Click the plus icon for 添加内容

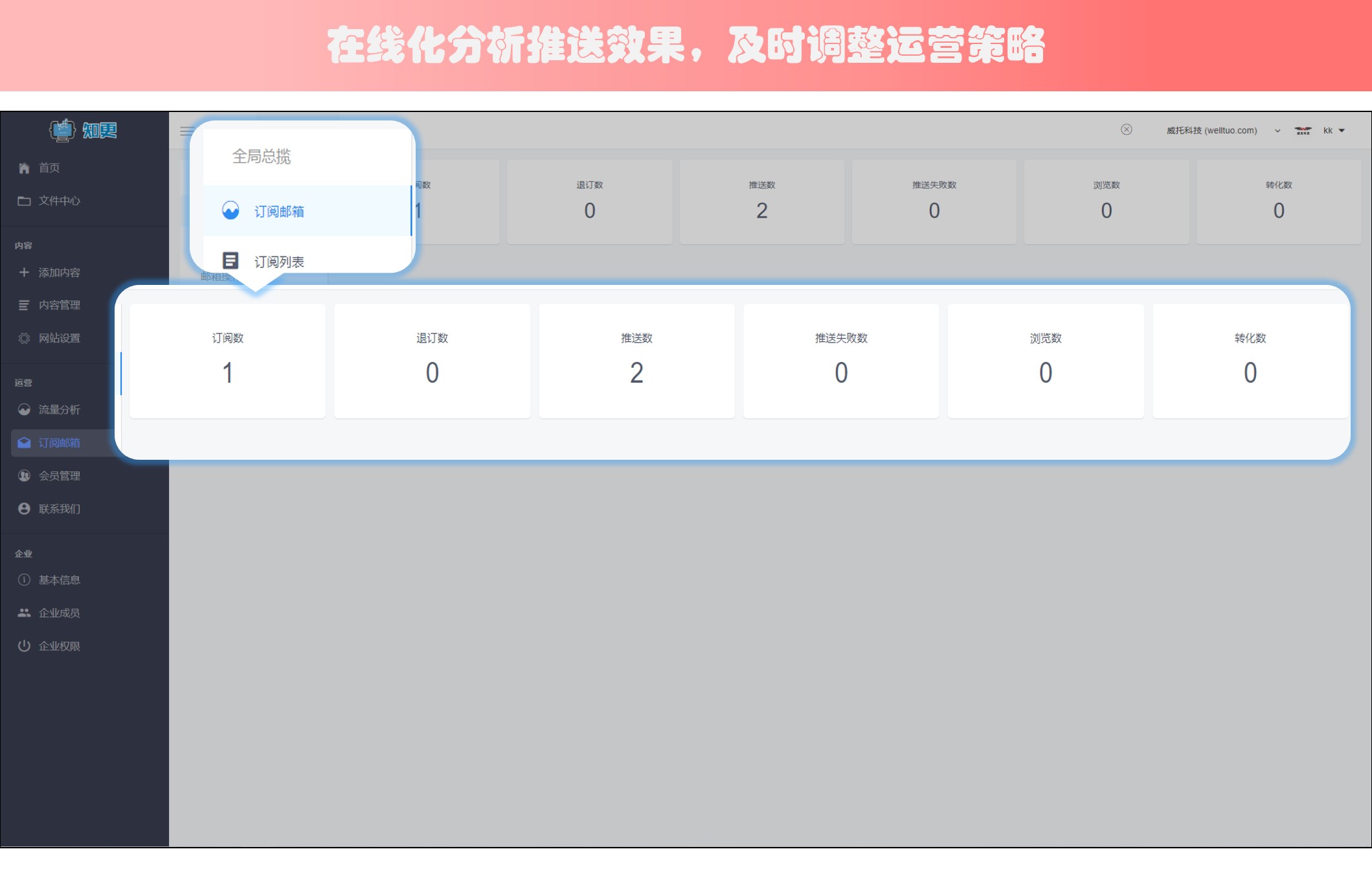point(24,273)
